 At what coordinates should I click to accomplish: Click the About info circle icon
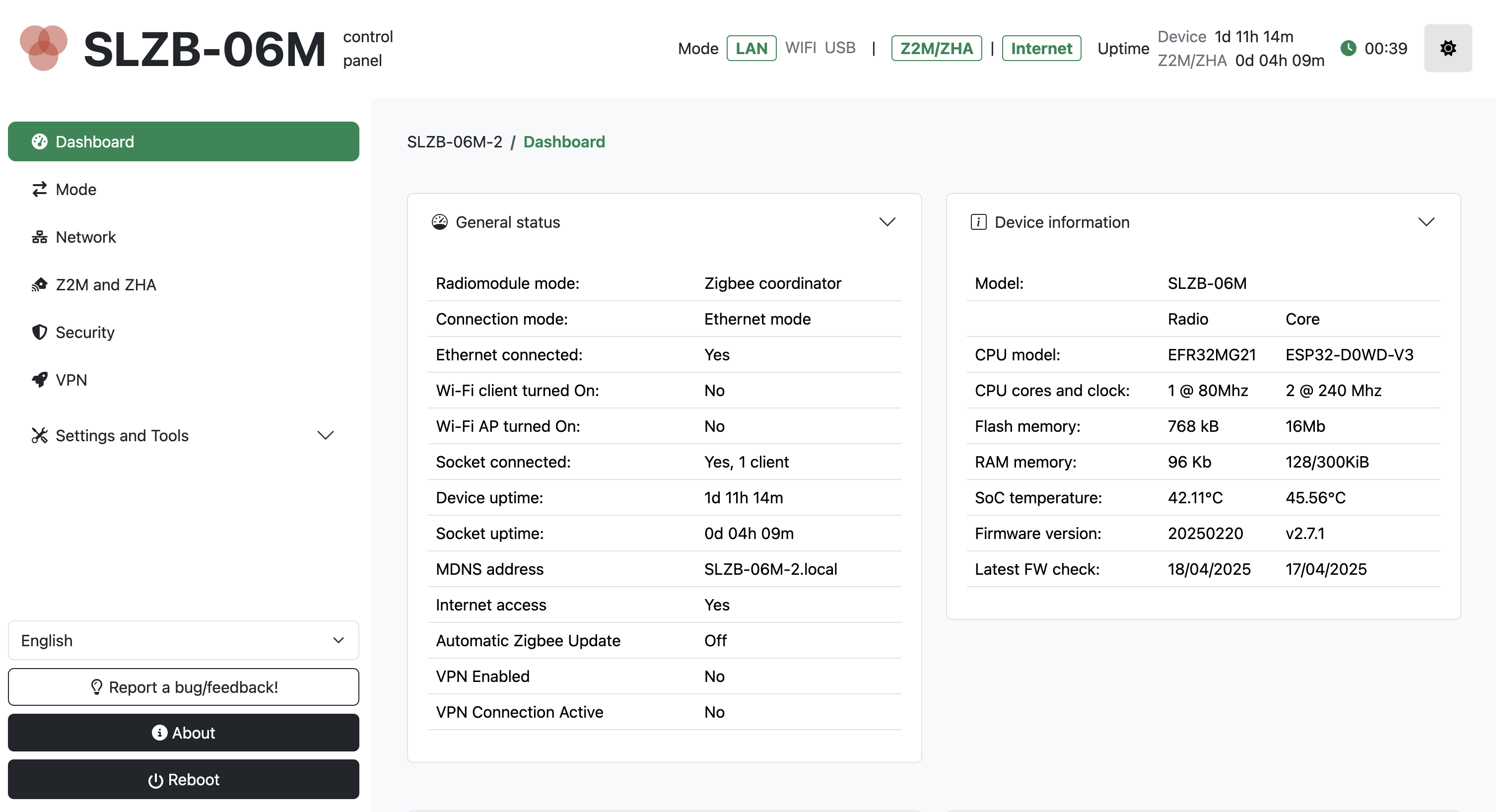tap(159, 733)
